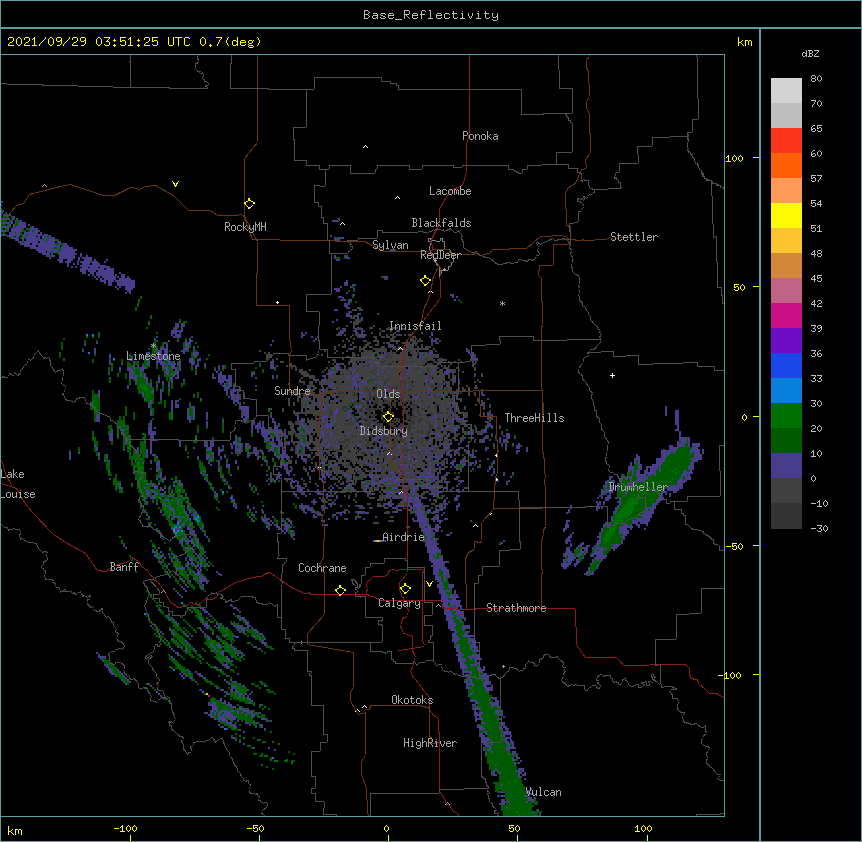Click the dBZ legend heading
The image size is (862, 842).
pos(810,54)
